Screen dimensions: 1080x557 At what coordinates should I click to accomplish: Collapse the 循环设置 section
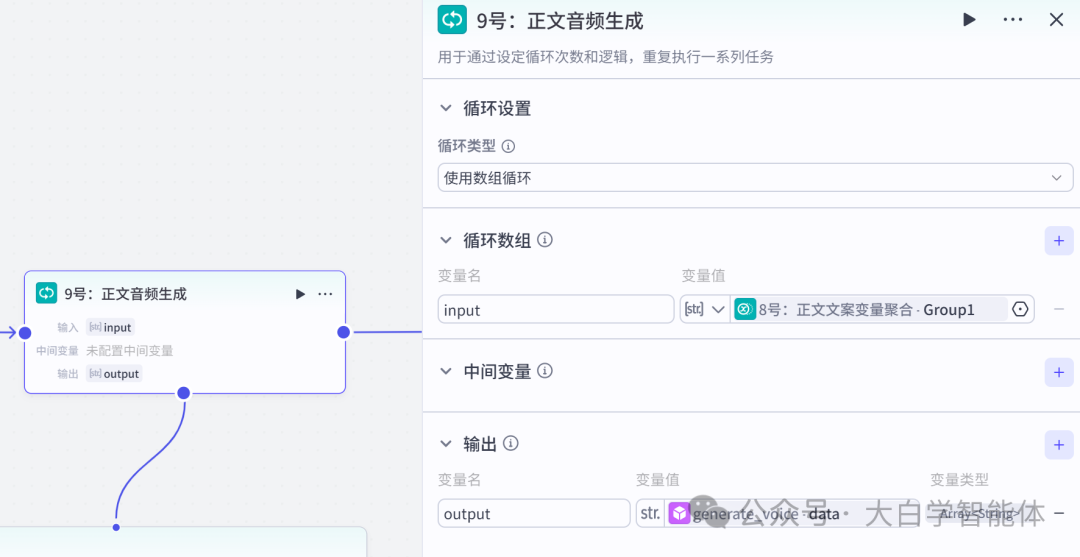point(446,108)
